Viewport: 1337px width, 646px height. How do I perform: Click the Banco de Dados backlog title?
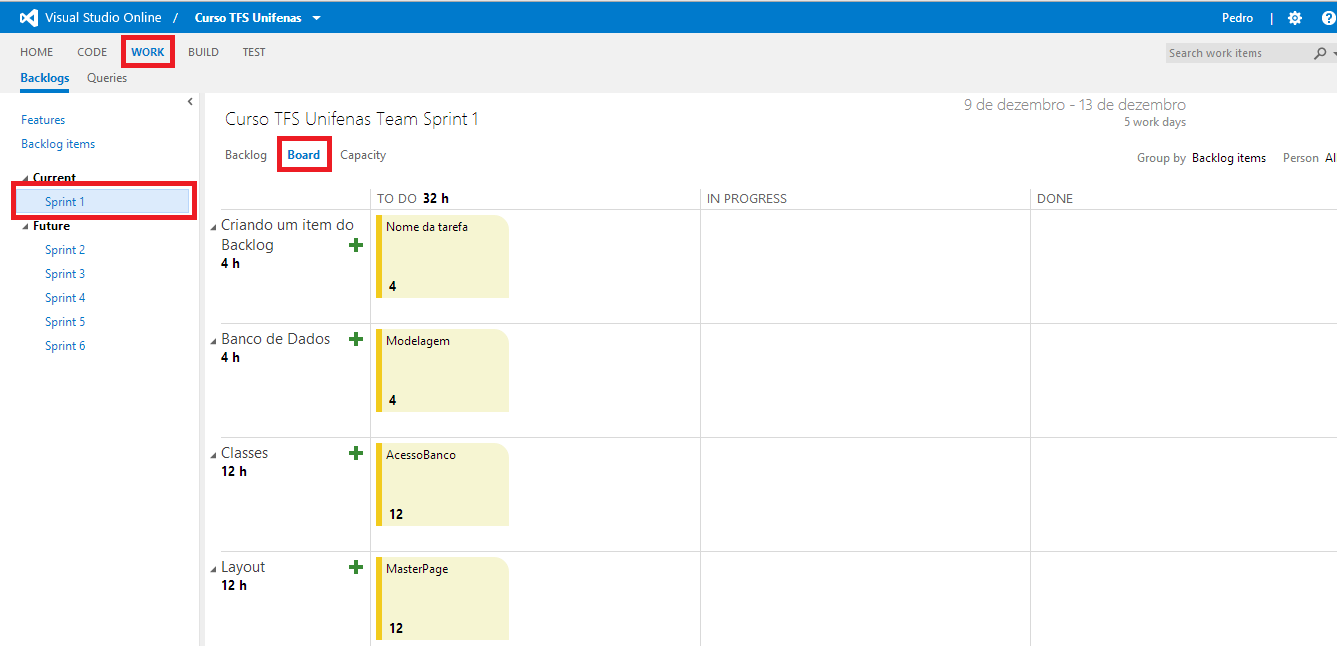pos(275,339)
